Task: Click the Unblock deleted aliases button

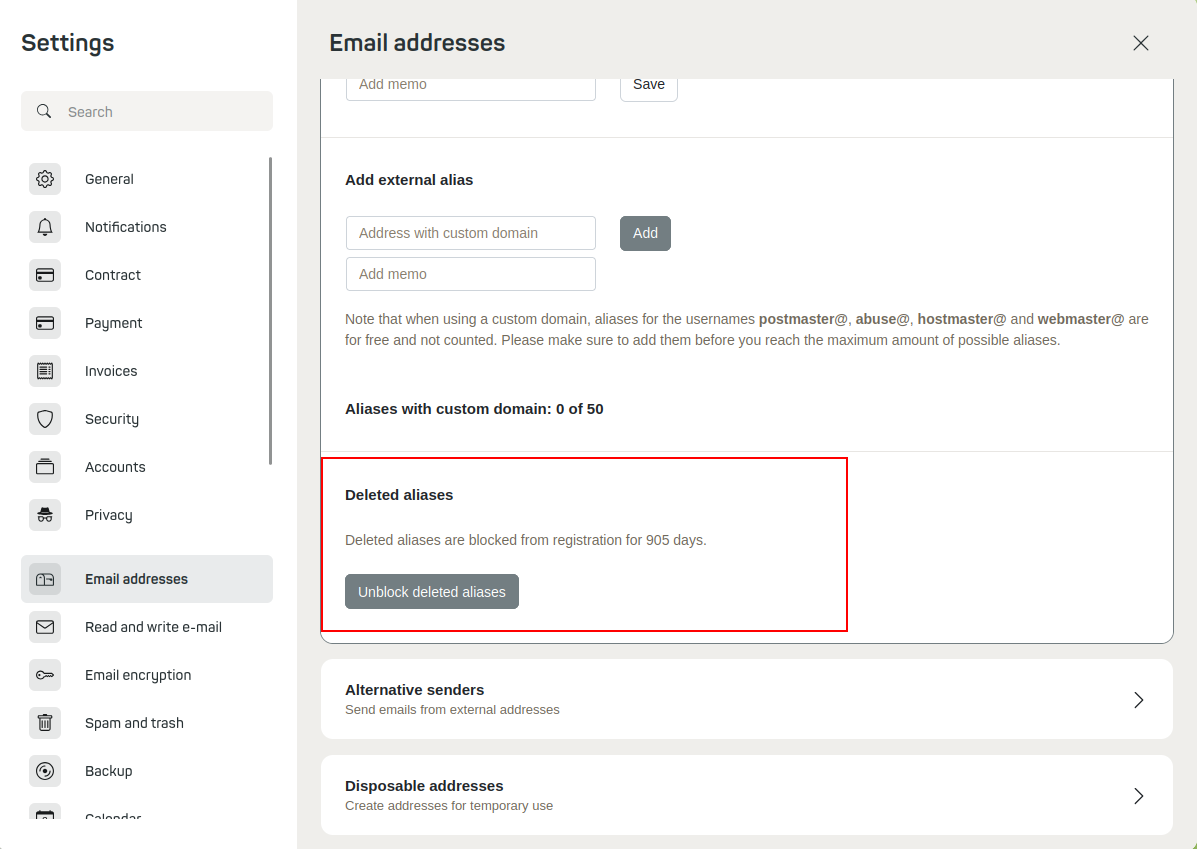Action: 432,592
